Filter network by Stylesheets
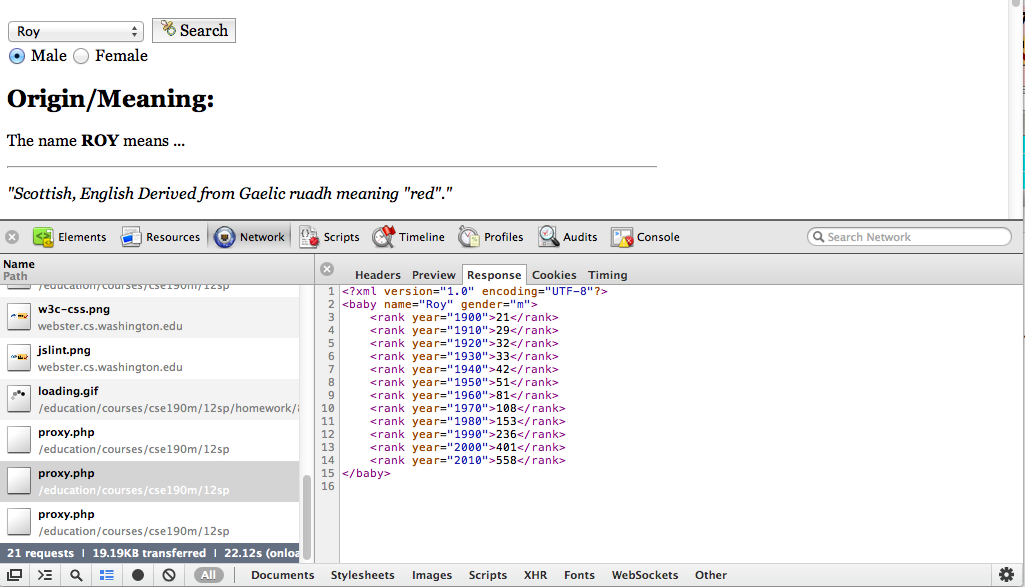 [x=363, y=575]
